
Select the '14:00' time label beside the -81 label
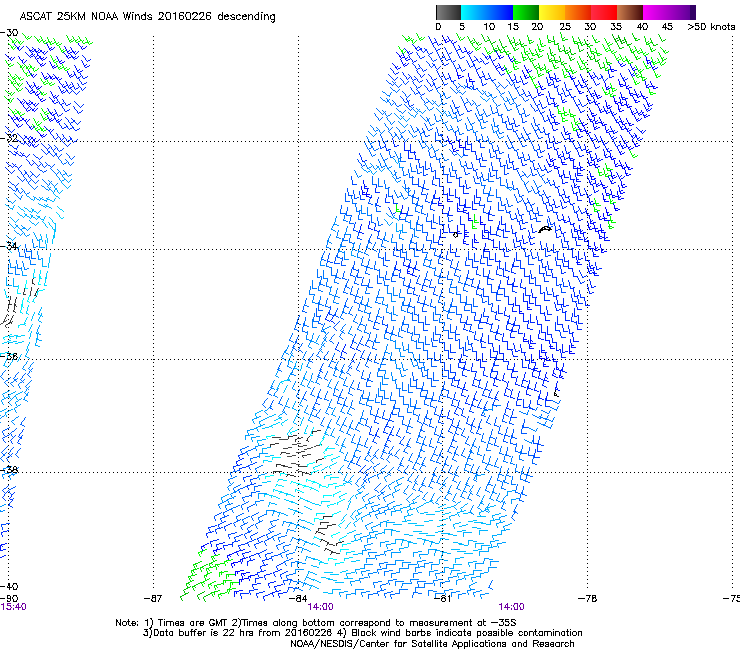click(512, 607)
